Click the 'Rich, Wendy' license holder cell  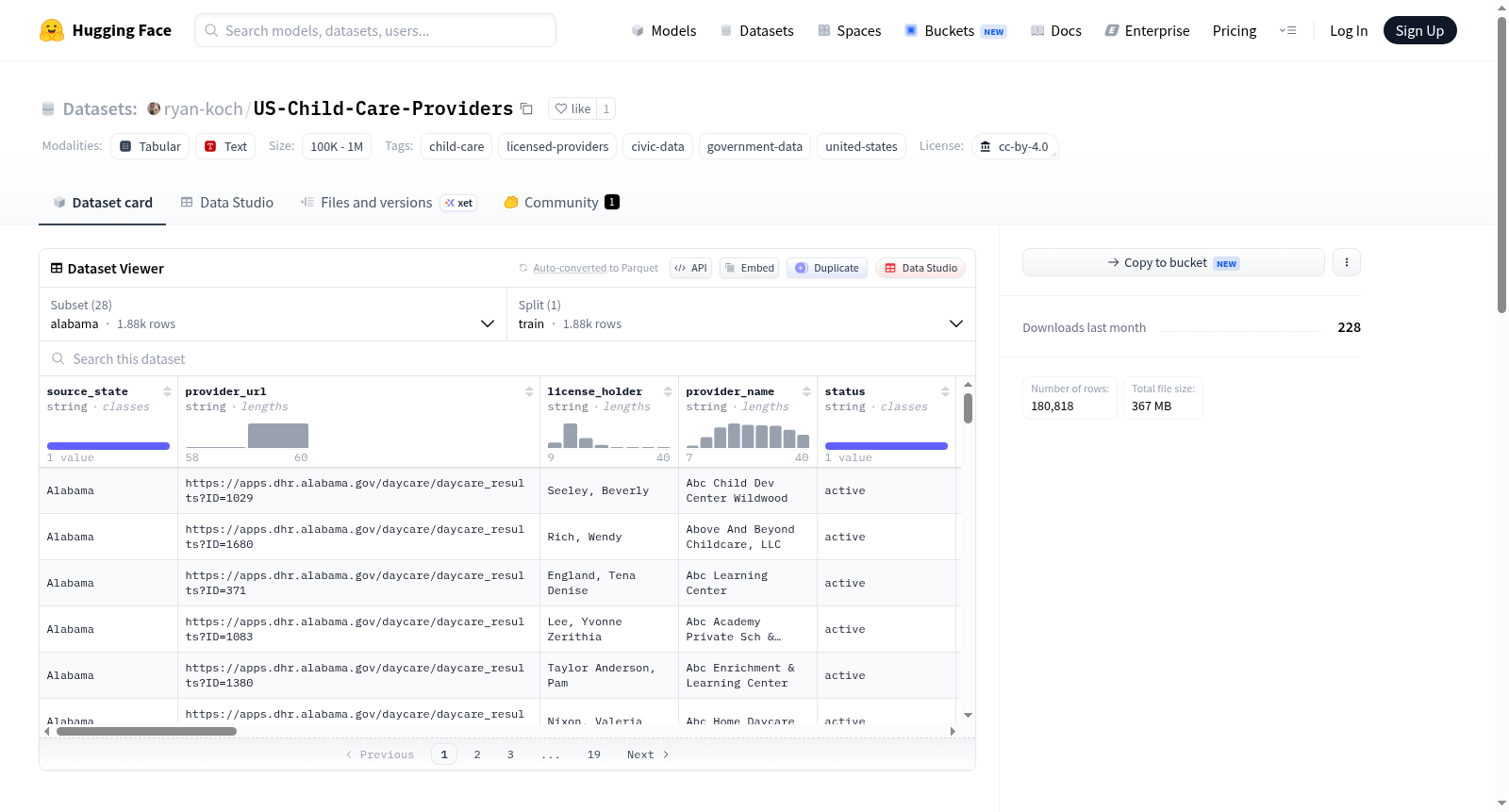tap(609, 537)
